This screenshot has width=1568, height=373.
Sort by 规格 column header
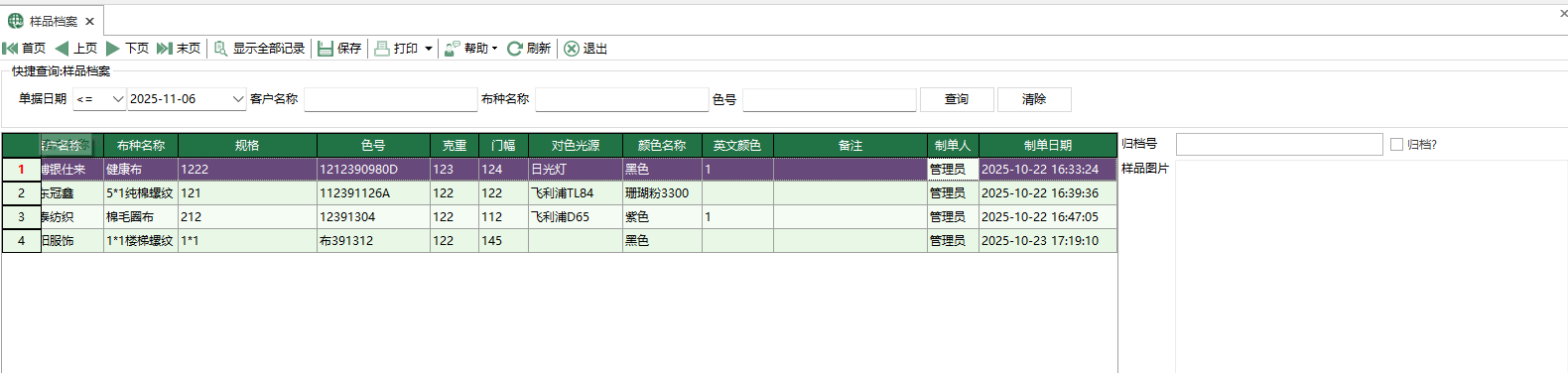[x=247, y=145]
